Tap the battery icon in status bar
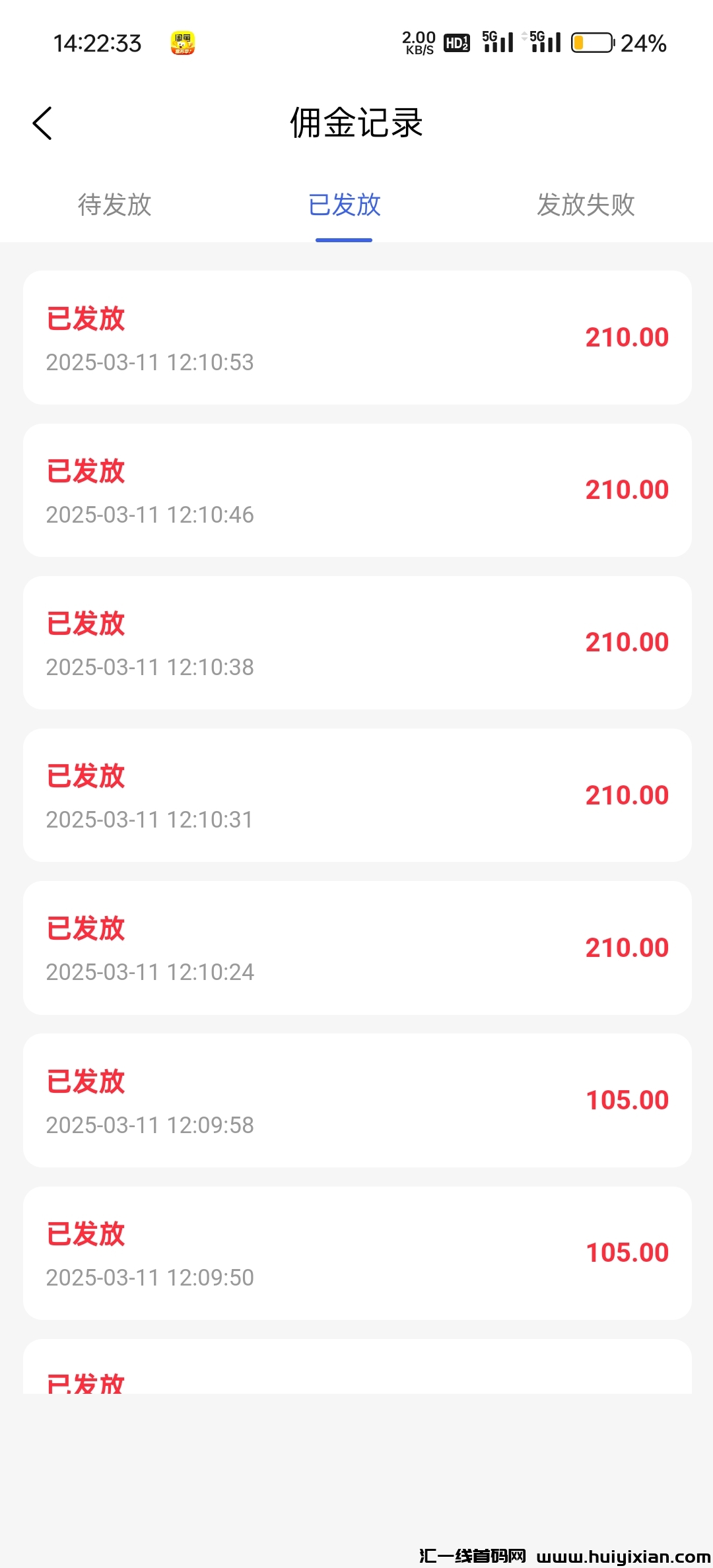 [592, 43]
